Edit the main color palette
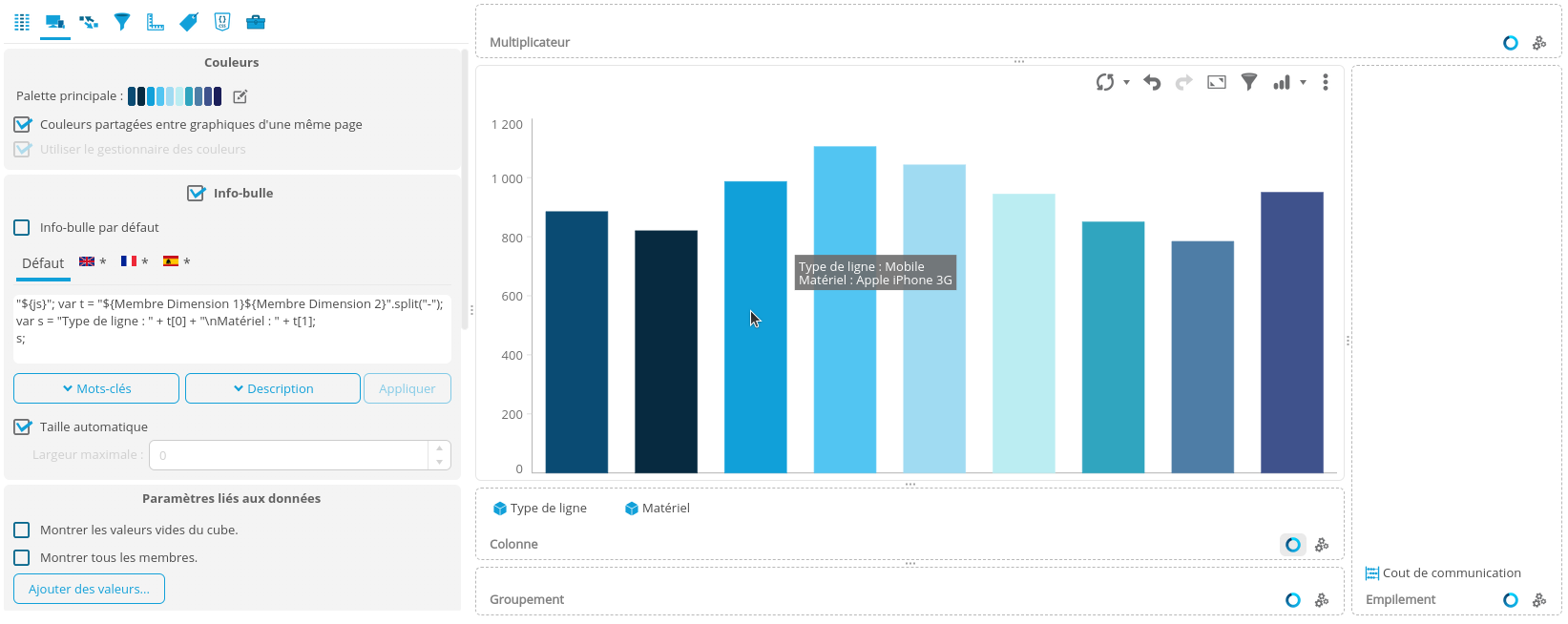 [x=240, y=96]
